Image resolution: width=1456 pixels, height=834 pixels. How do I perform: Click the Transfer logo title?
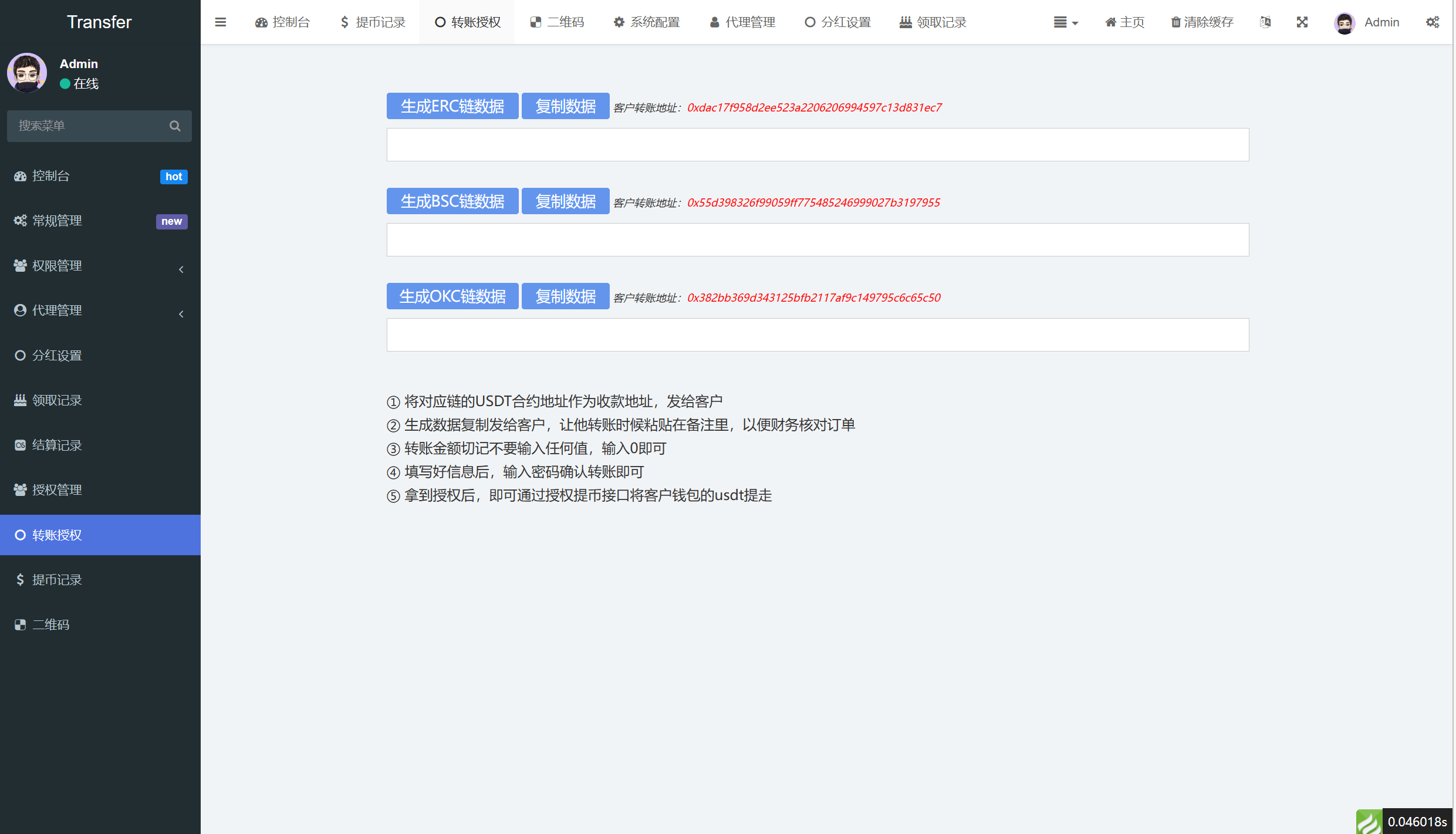point(99,22)
